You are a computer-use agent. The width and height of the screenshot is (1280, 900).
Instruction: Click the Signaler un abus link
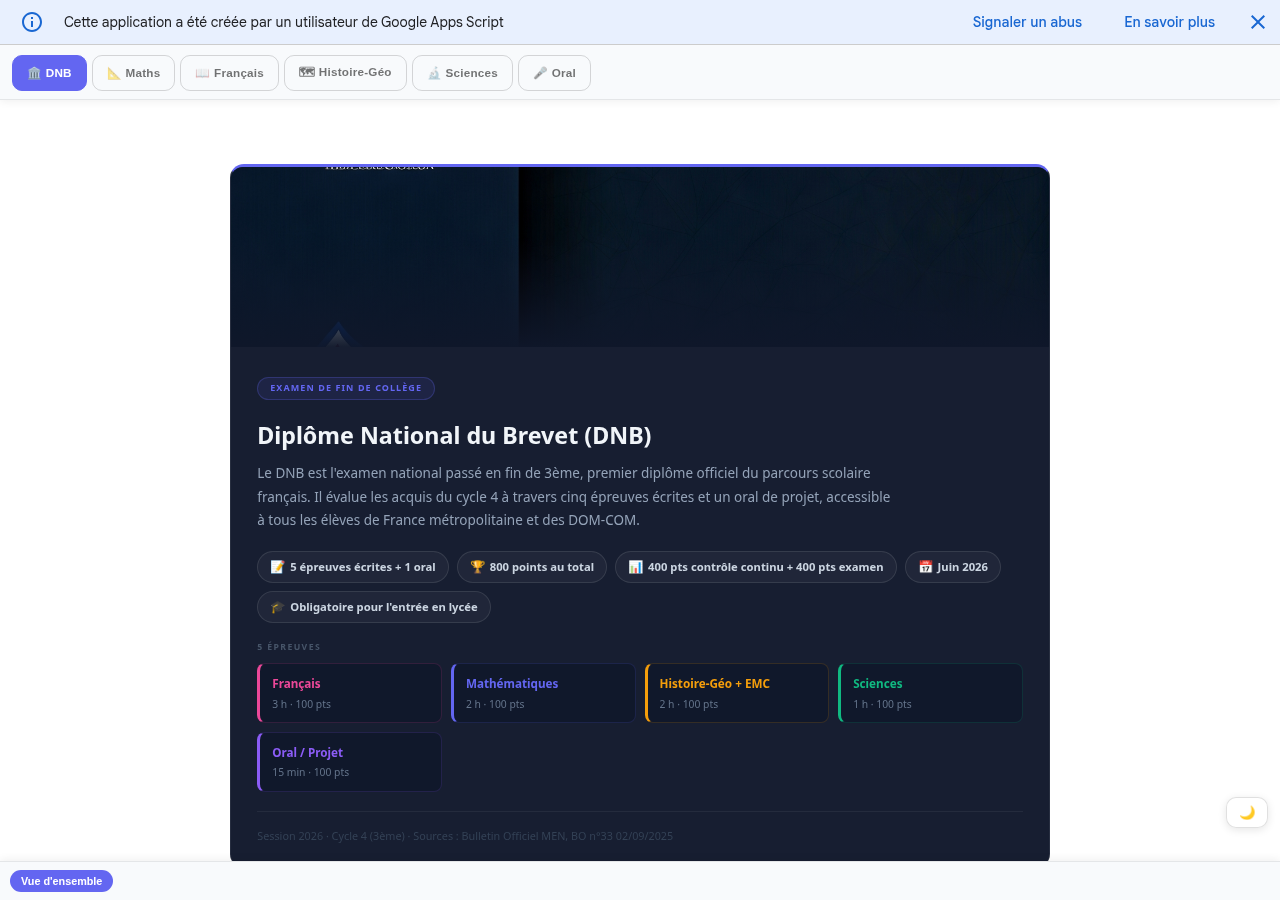[x=1027, y=22]
